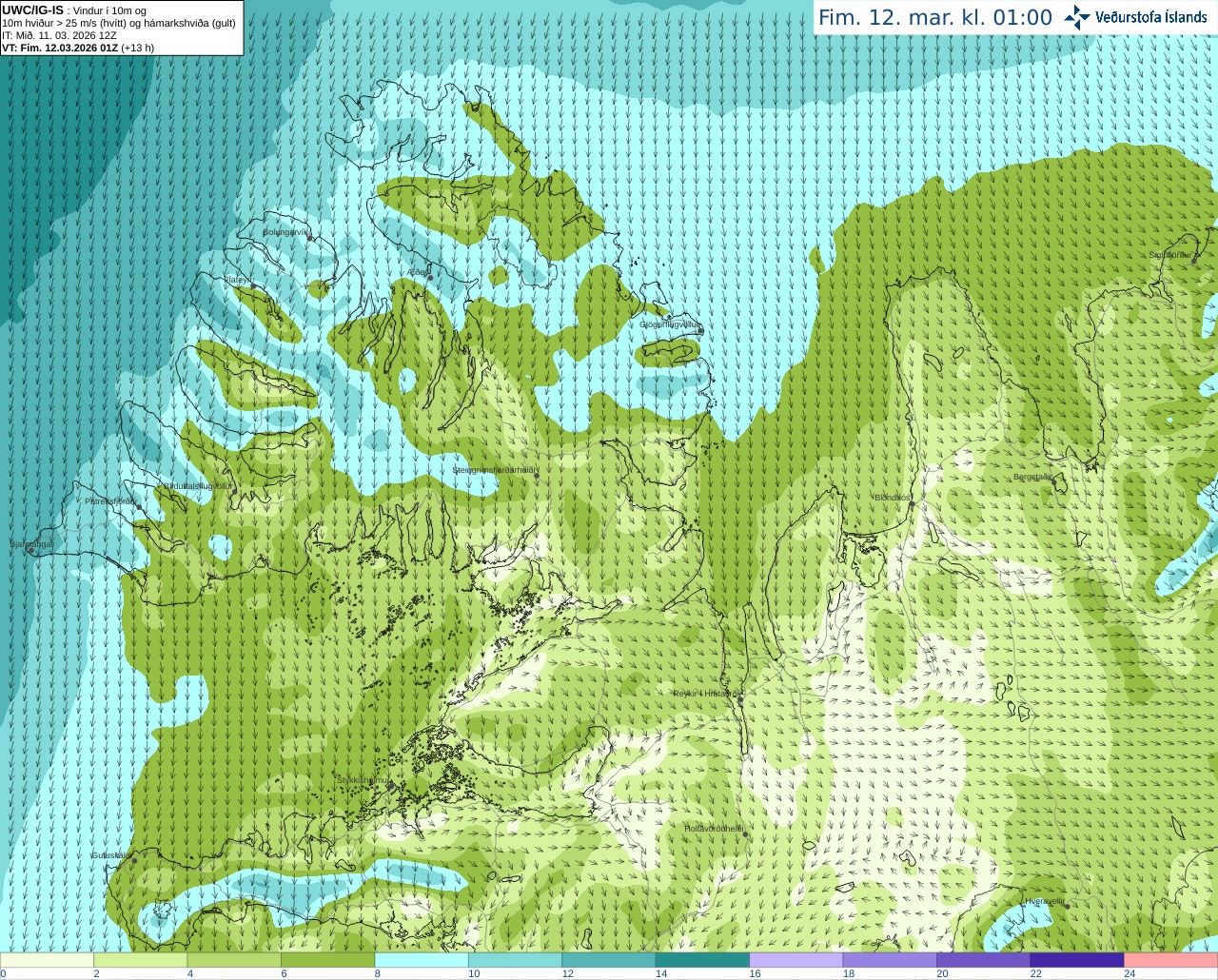Screen dimensions: 1218x980
Task: Click the Blönduós station label
Action: [894, 498]
